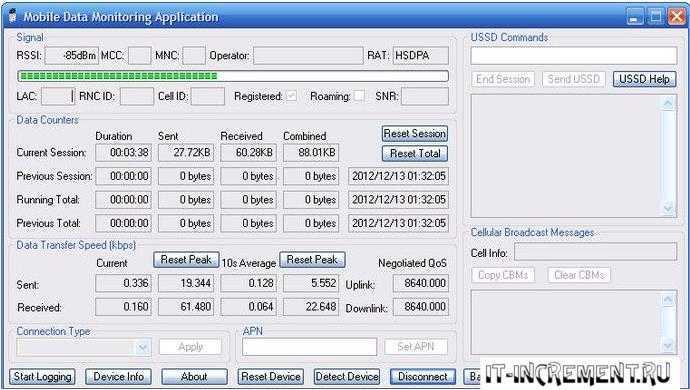Click Current Session duration 00:03:38
Image resolution: width=690 pixels, height=390 pixels.
pos(123,153)
